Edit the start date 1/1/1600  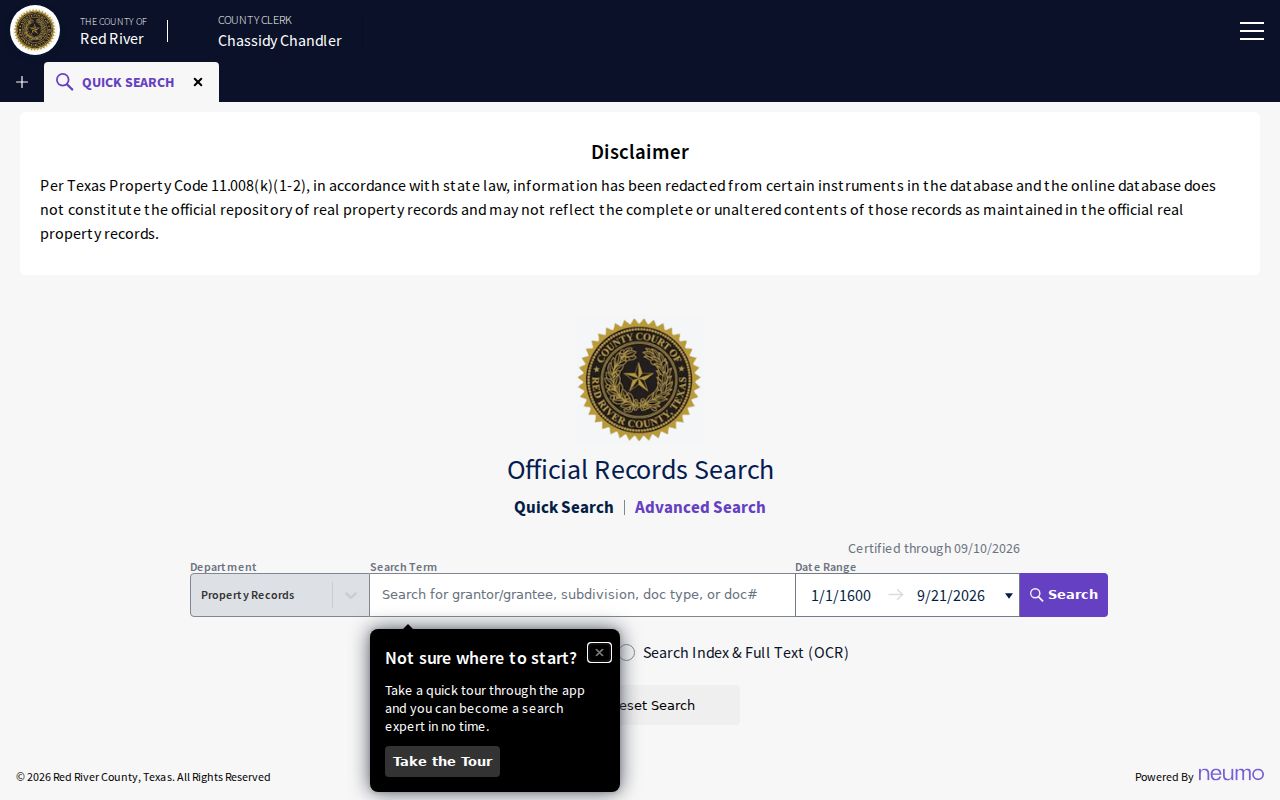coord(841,595)
